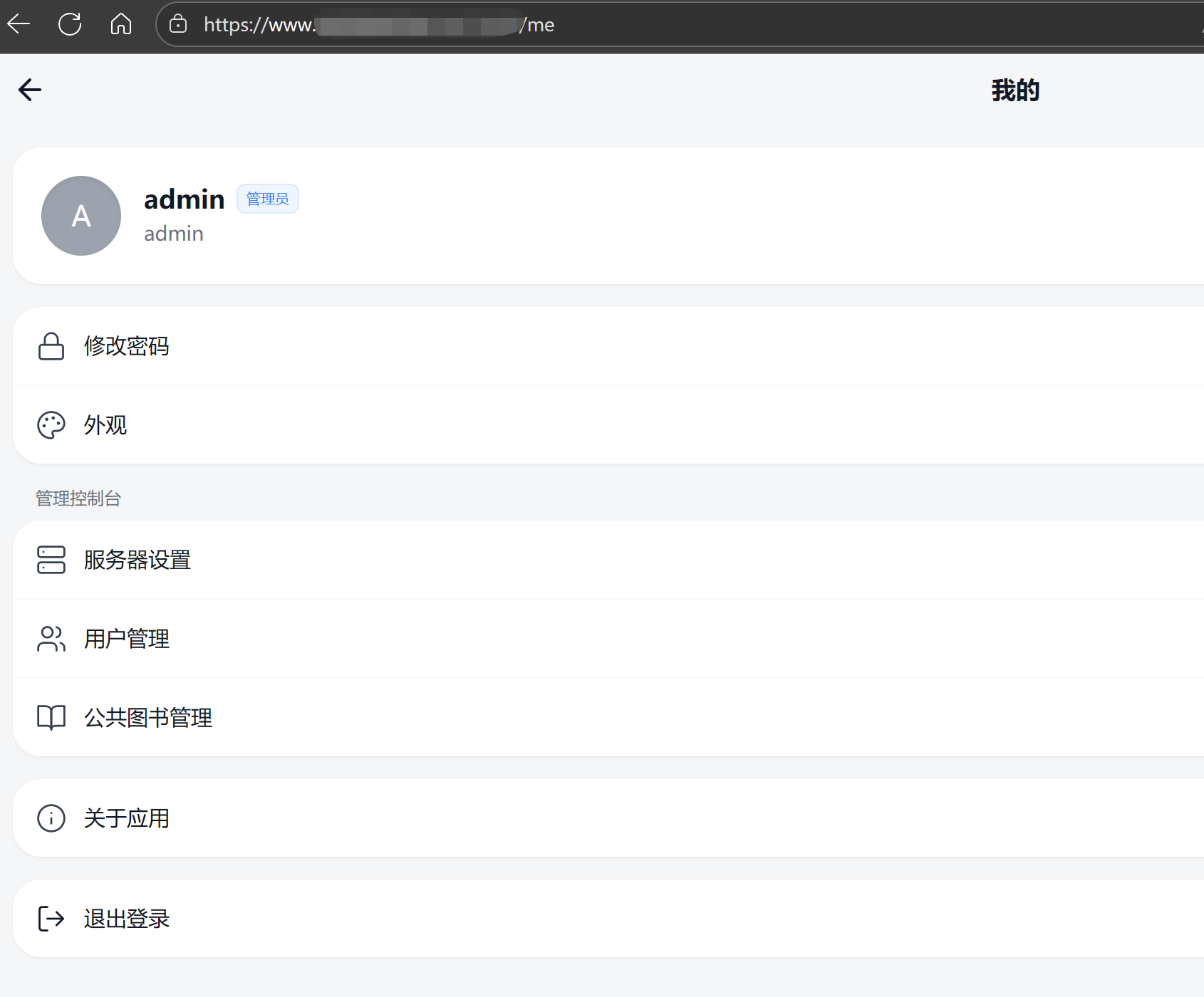This screenshot has height=997, width=1204.
Task: Open 外观 appearance settings
Action: click(x=608, y=425)
